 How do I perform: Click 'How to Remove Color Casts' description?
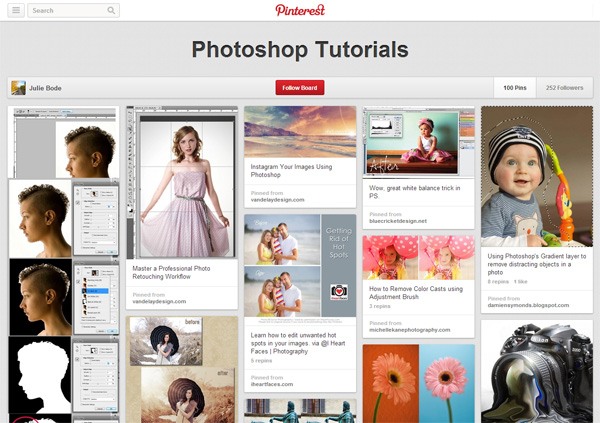[416, 293]
